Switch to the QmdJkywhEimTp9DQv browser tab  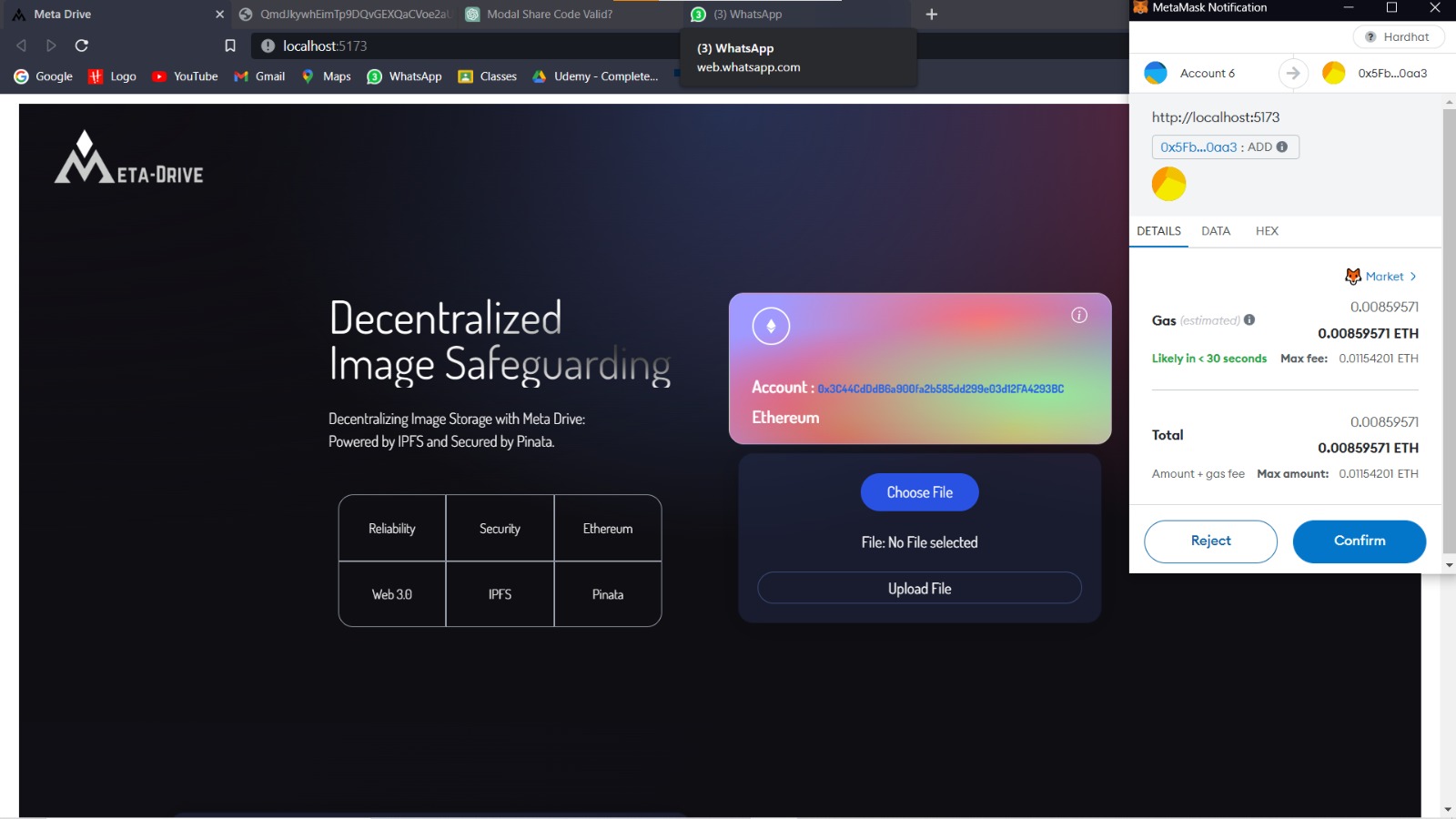pos(344,14)
